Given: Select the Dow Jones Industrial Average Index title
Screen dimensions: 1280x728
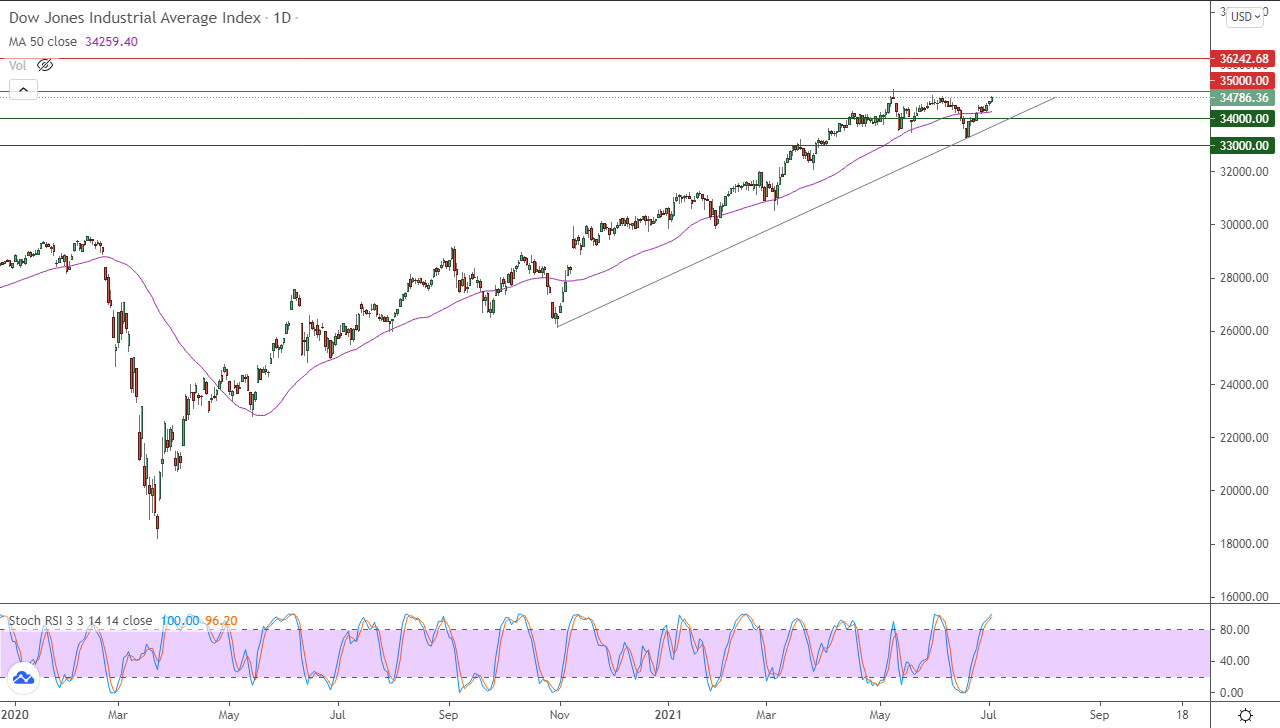Looking at the screenshot, I should [x=135, y=18].
